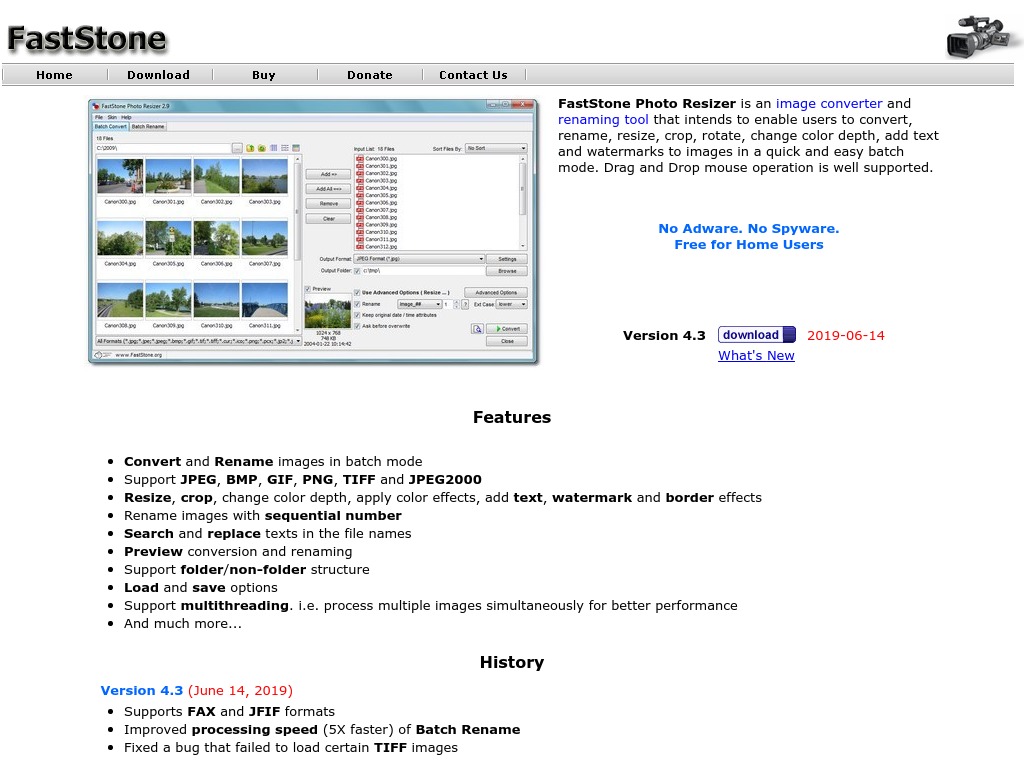Click "Supports FAX and JFIF formats" history item

click(x=229, y=711)
